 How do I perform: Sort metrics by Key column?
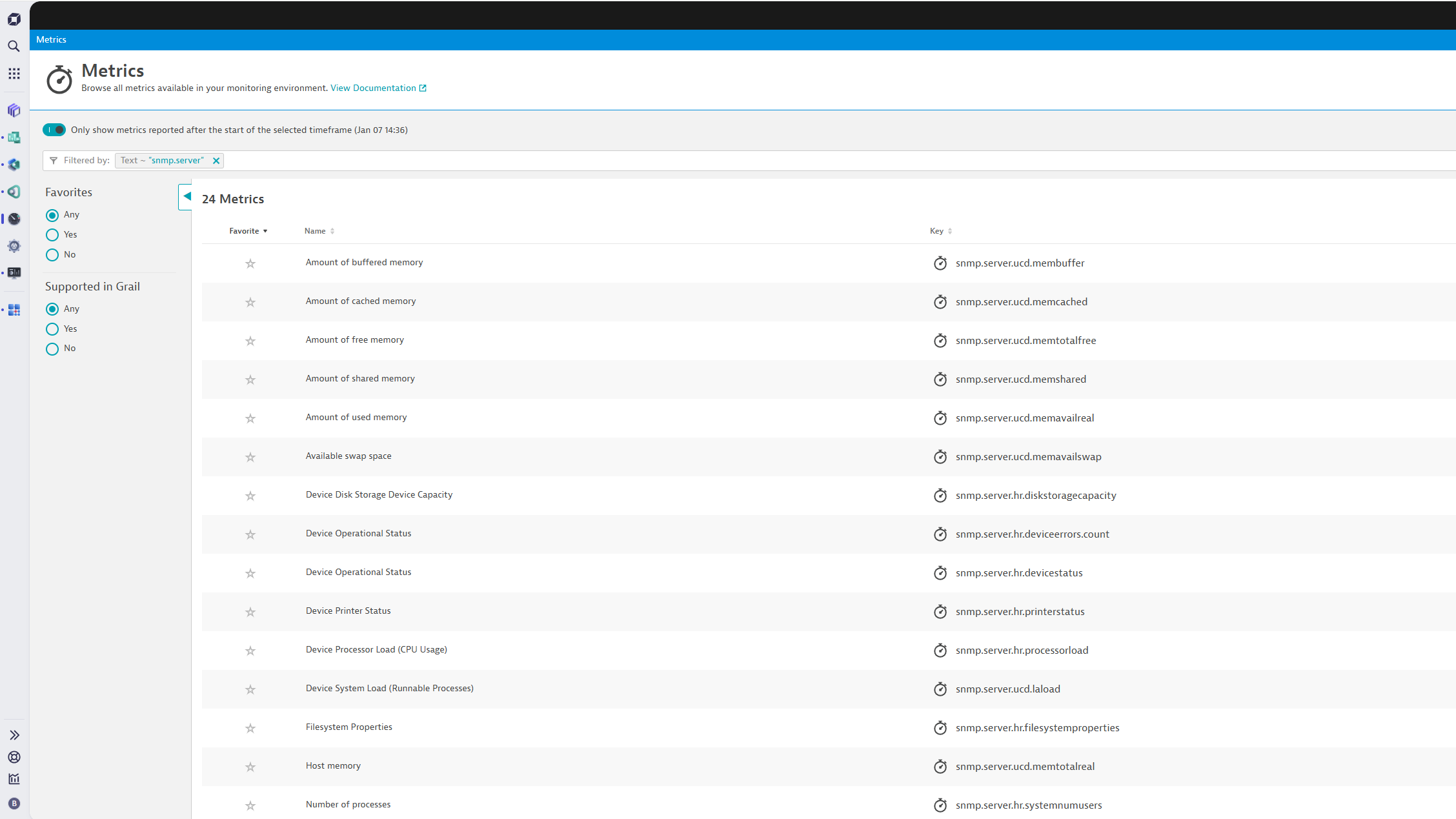(x=949, y=230)
